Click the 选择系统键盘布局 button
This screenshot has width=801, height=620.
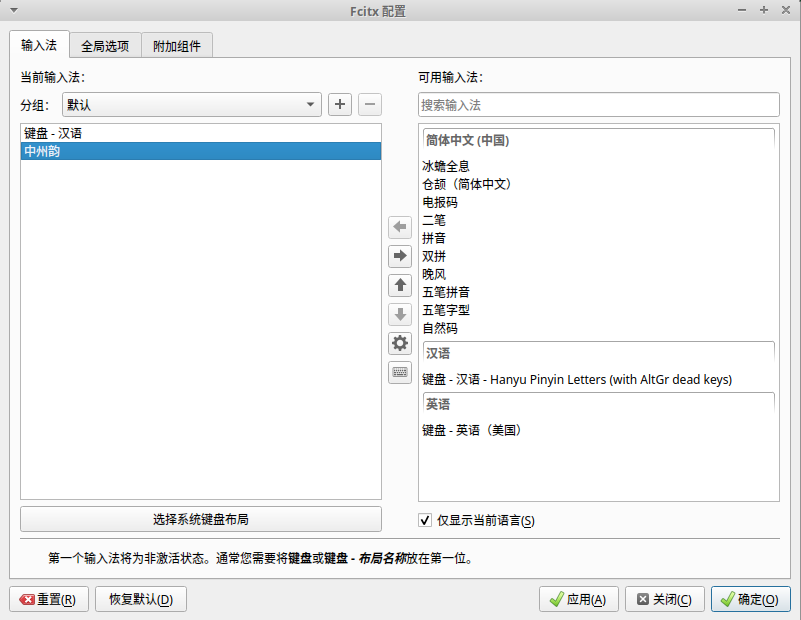pos(201,519)
